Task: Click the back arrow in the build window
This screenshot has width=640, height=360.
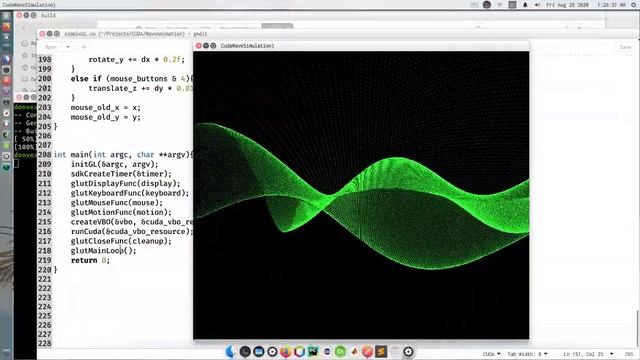Action: coord(24,29)
